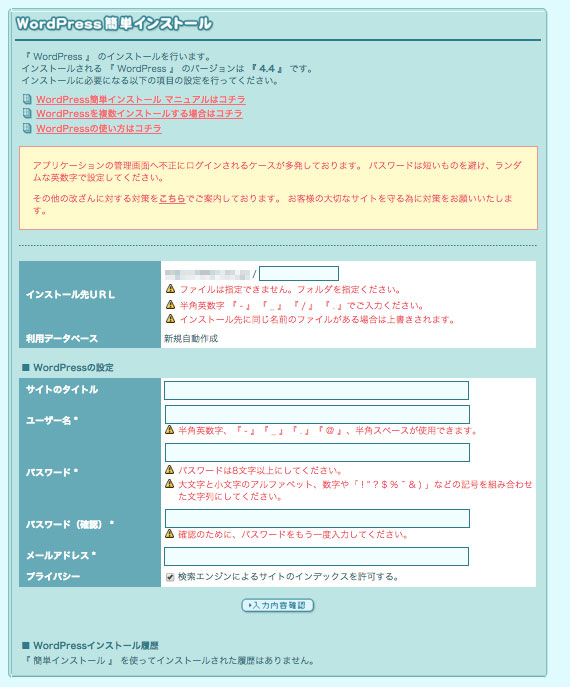The height and width of the screenshot is (687, 570).
Task: Focus the install URL folder input field
Action: tap(299, 273)
